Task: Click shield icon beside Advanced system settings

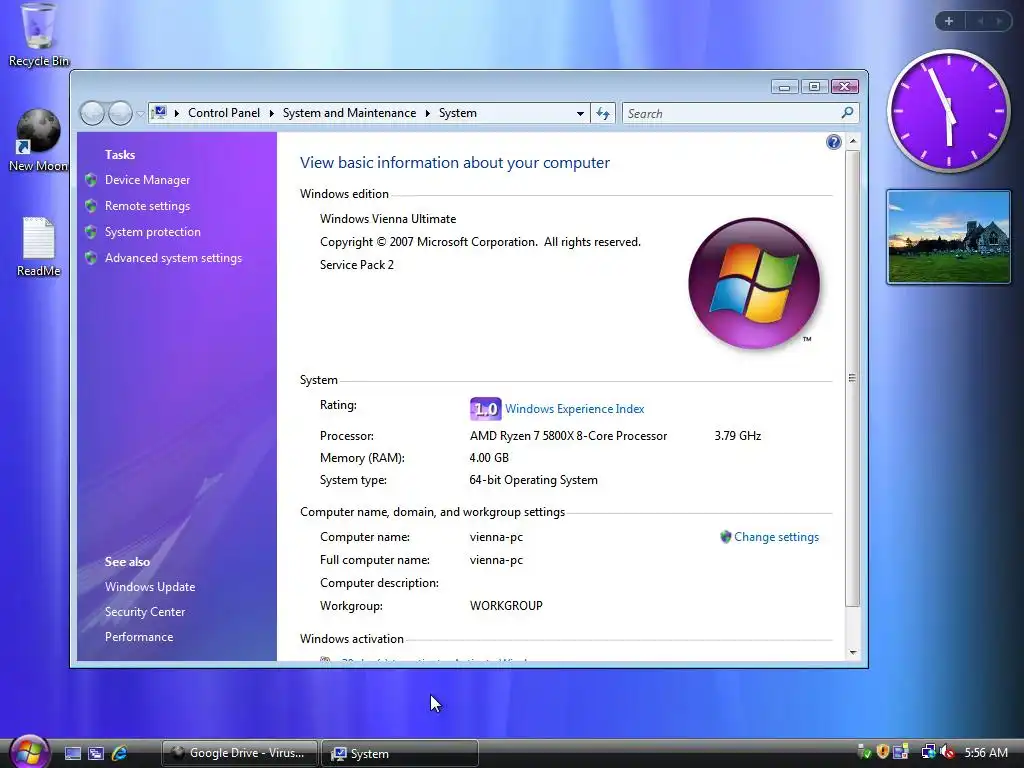Action: (x=91, y=258)
